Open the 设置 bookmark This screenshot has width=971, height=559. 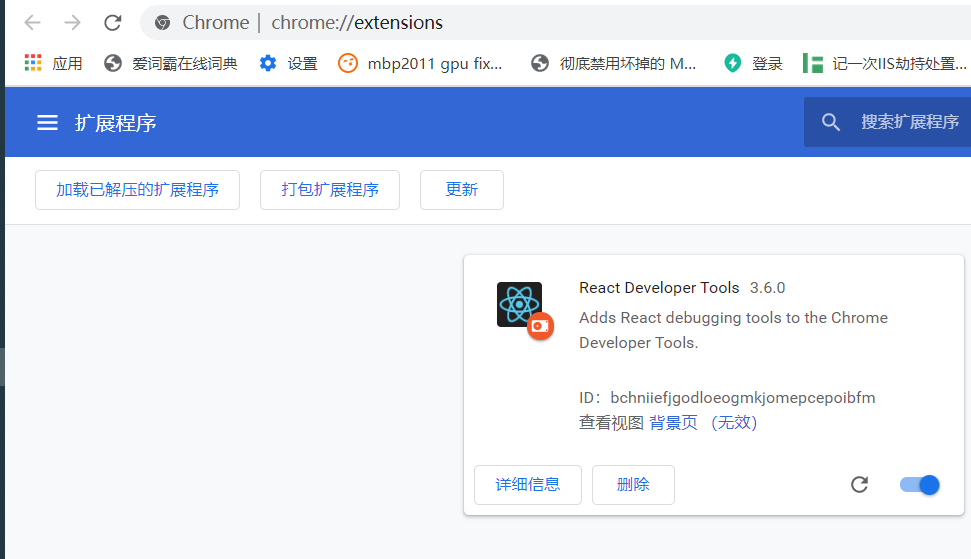[x=288, y=63]
